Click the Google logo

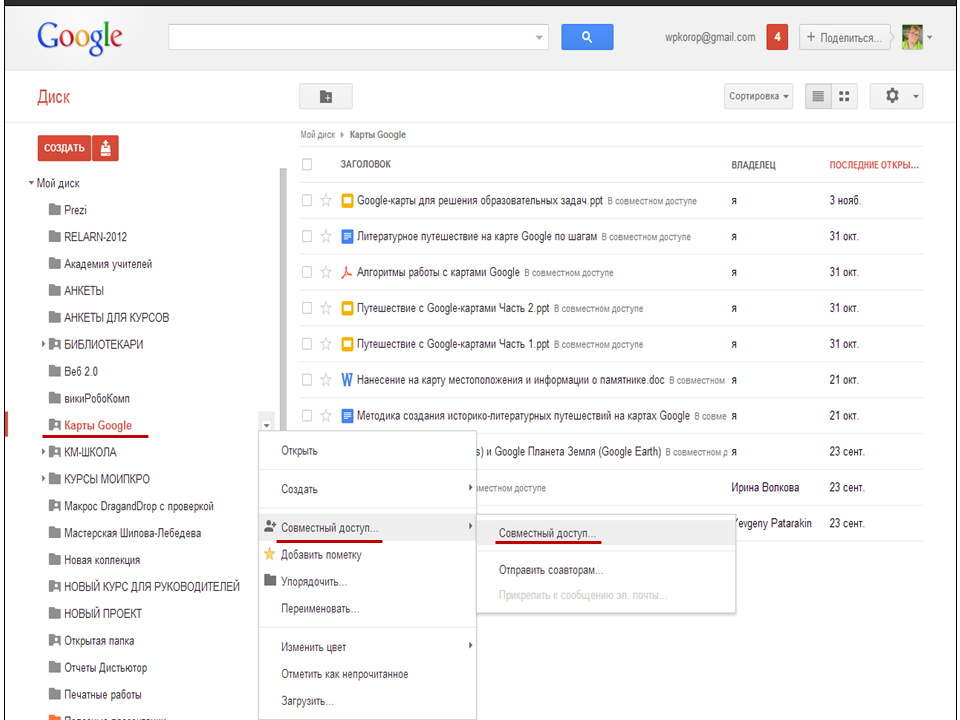point(80,38)
